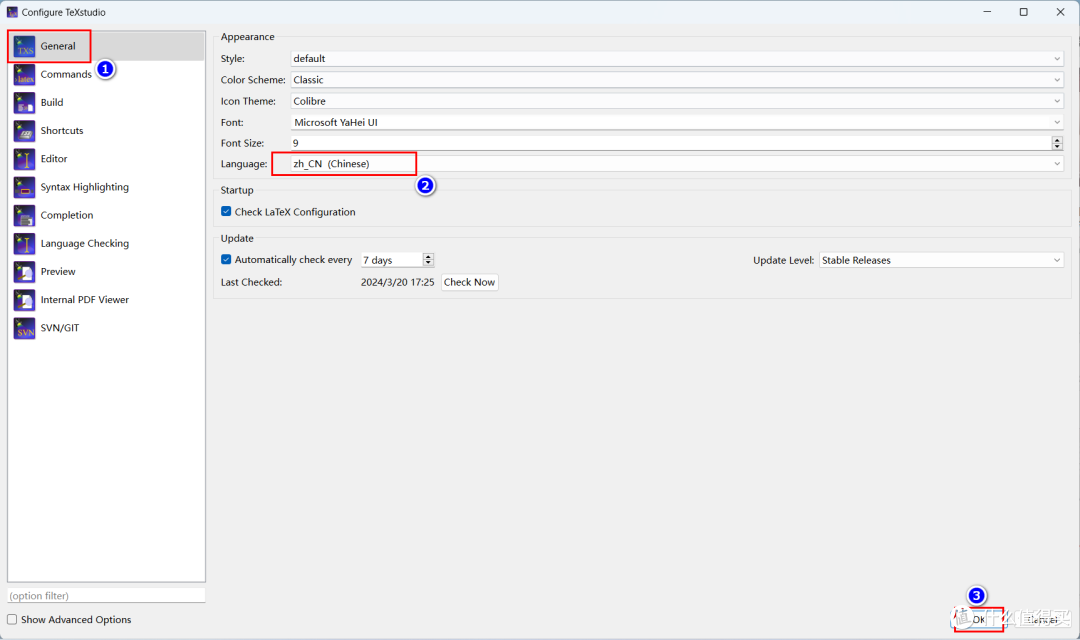Switch to the Build settings page

(106, 103)
